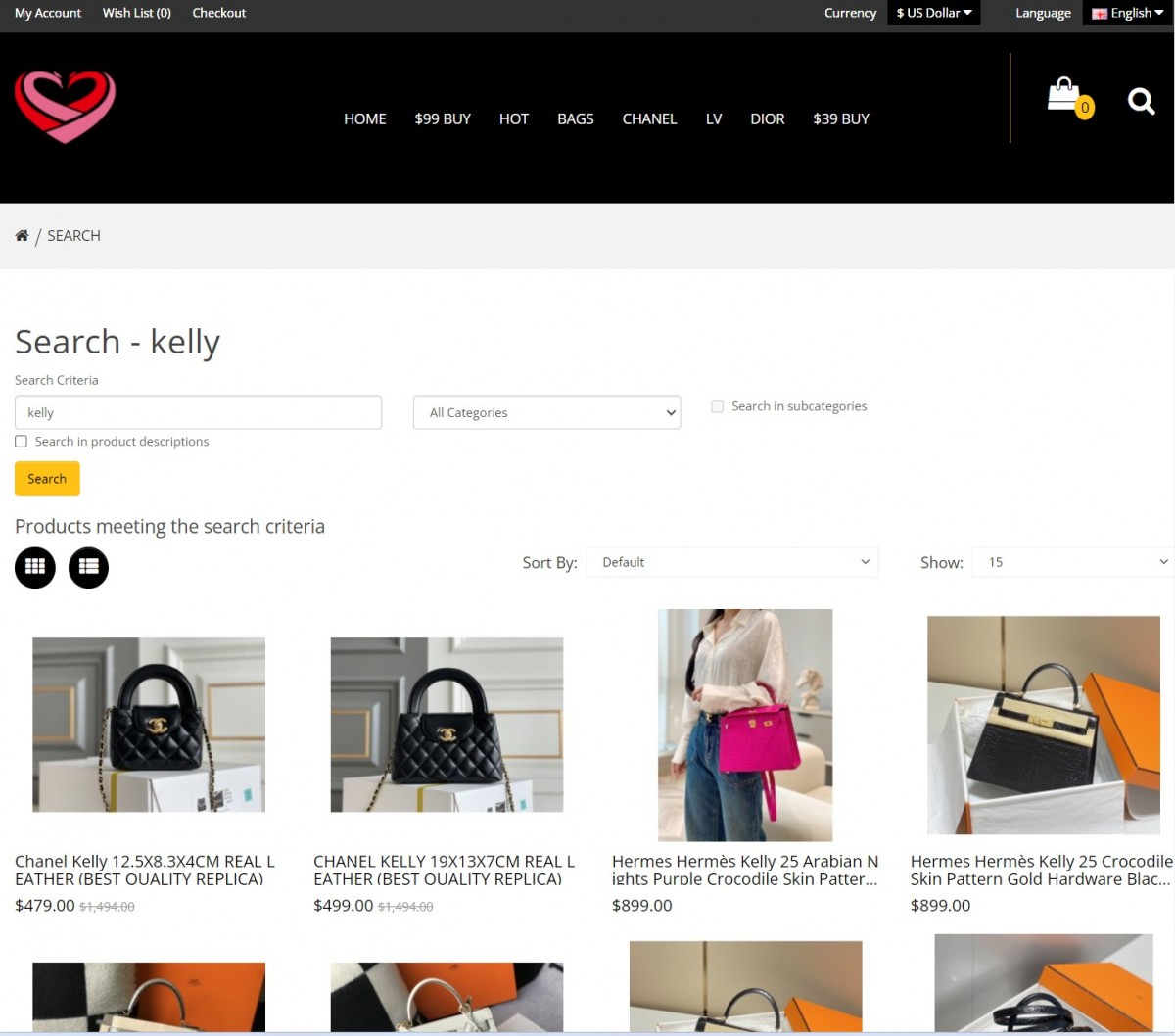1175x1036 pixels.
Task: Enable search in product descriptions checkbox
Action: pos(21,442)
